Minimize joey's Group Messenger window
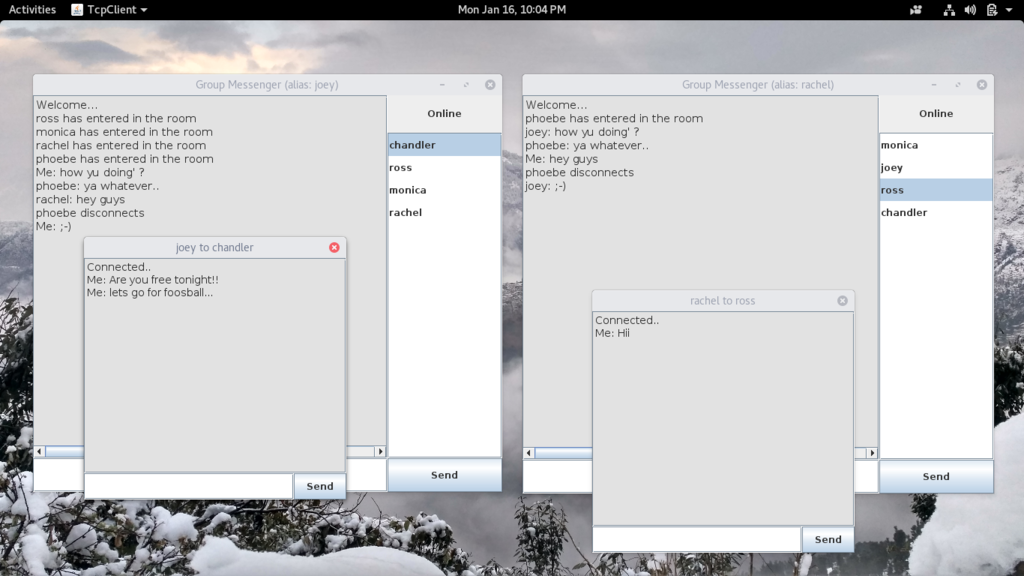Screen dimensions: 1024x576 442,85
